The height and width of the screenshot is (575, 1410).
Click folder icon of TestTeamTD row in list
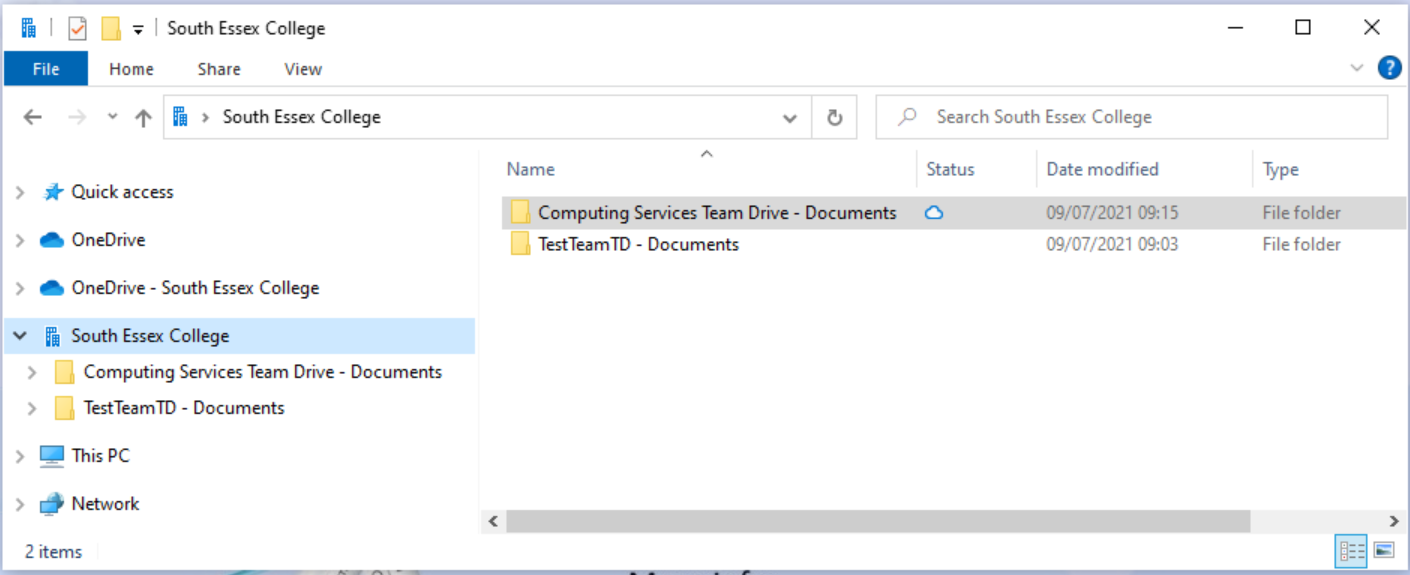(x=520, y=244)
